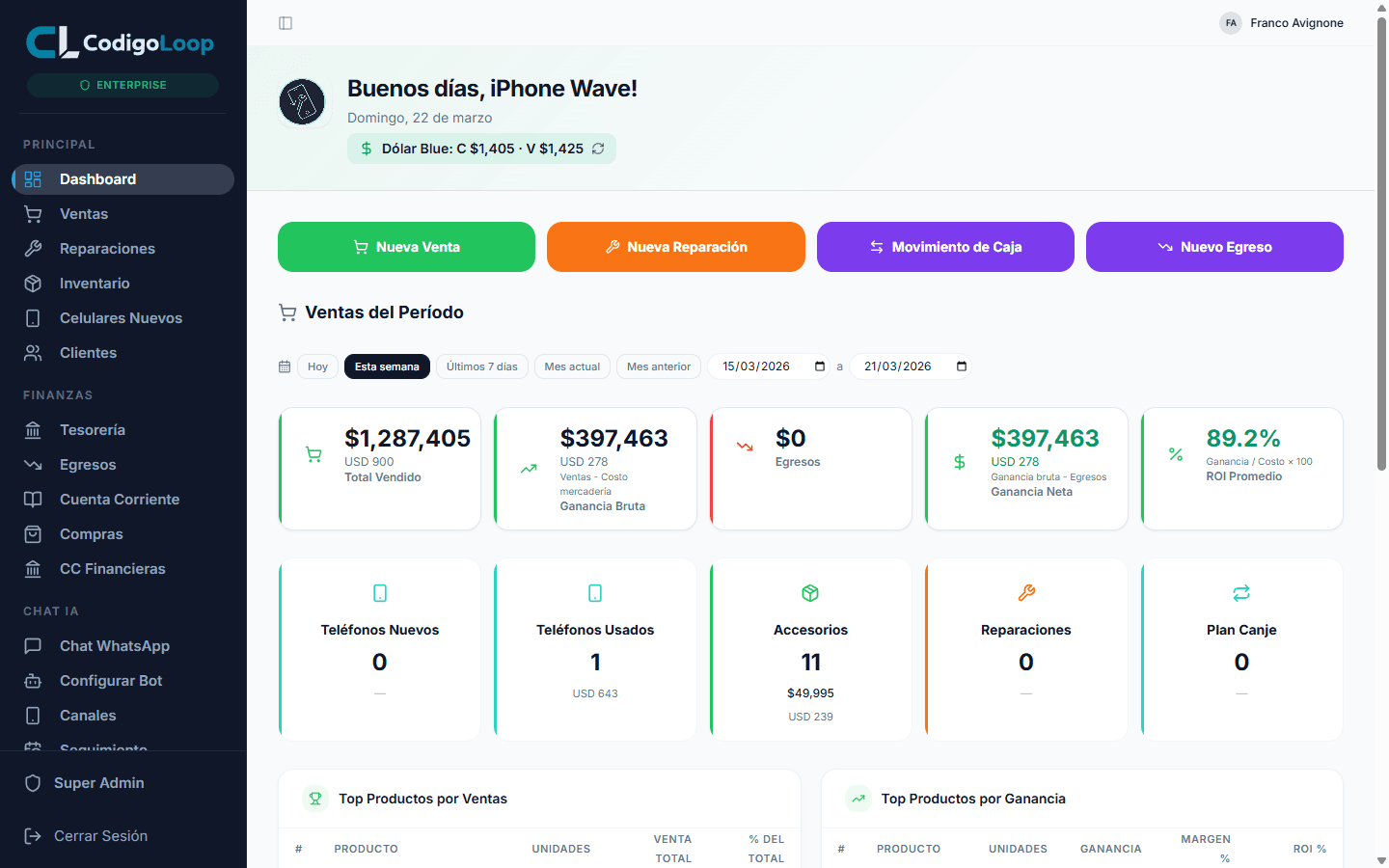This screenshot has height=868, width=1389.
Task: Click the Configurar Bot icon
Action: coord(33,680)
